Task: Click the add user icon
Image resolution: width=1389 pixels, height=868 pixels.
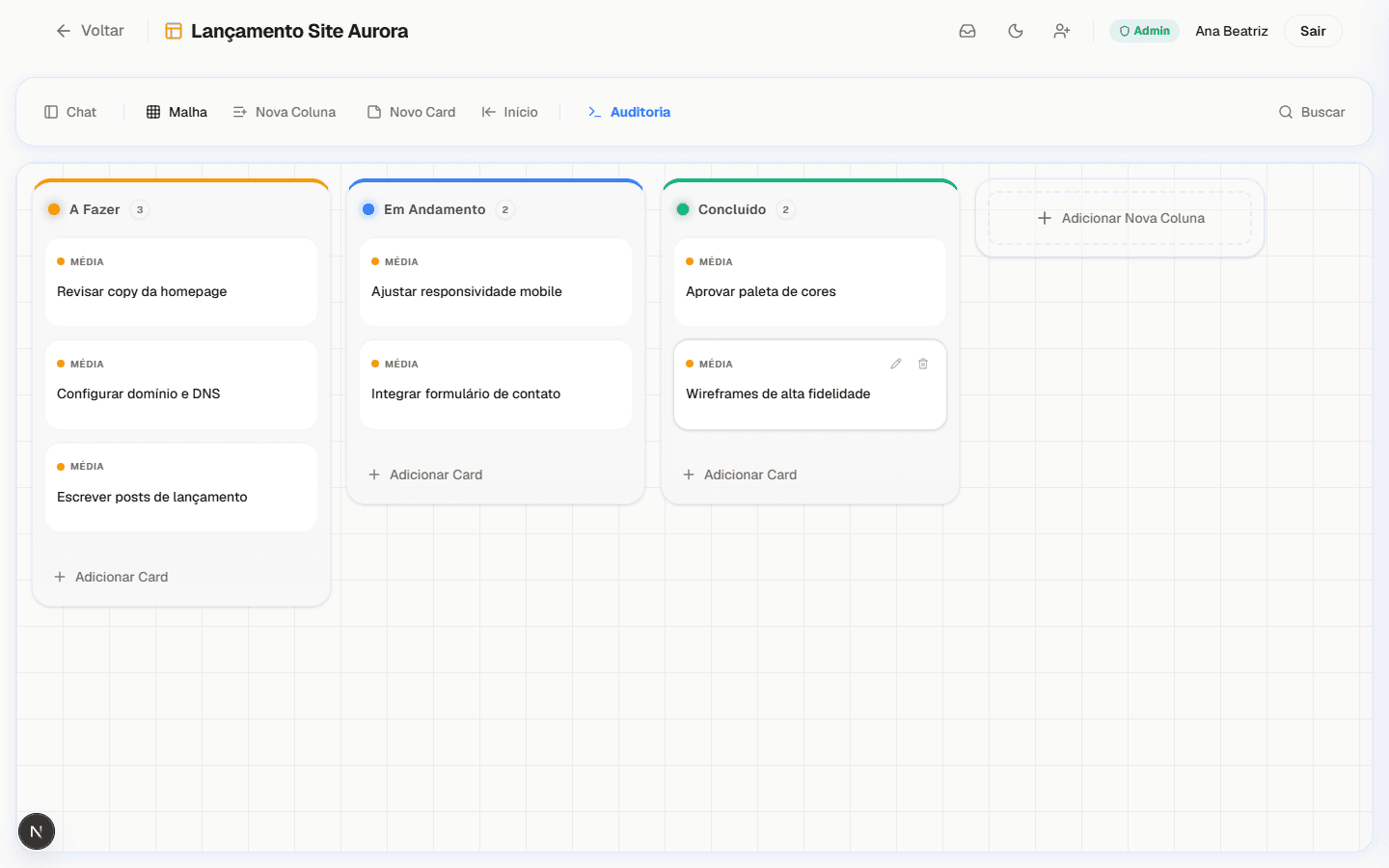Action: tap(1062, 31)
